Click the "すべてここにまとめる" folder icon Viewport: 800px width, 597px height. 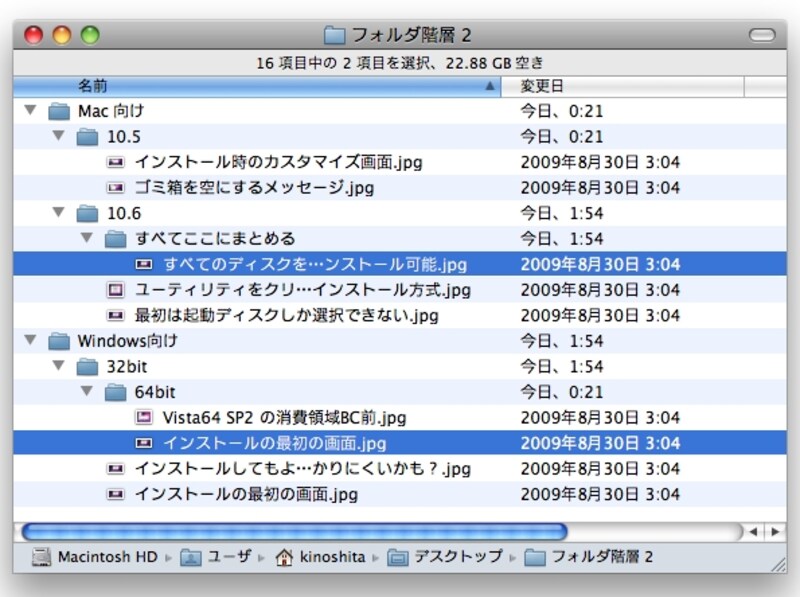[116, 238]
